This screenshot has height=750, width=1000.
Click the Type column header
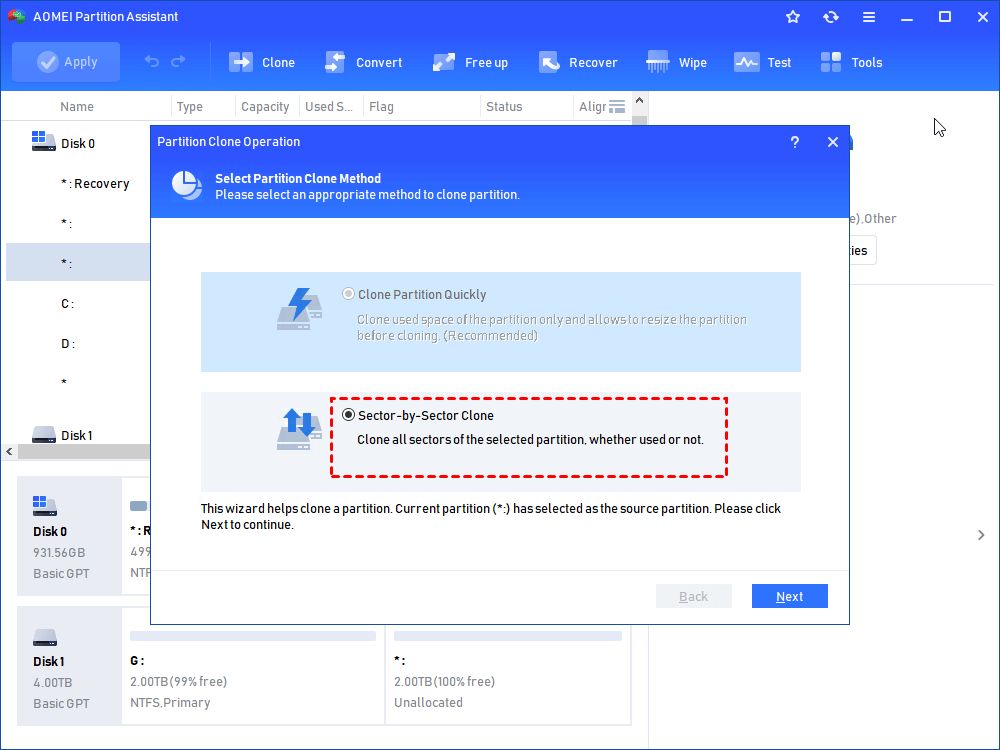pos(189,107)
